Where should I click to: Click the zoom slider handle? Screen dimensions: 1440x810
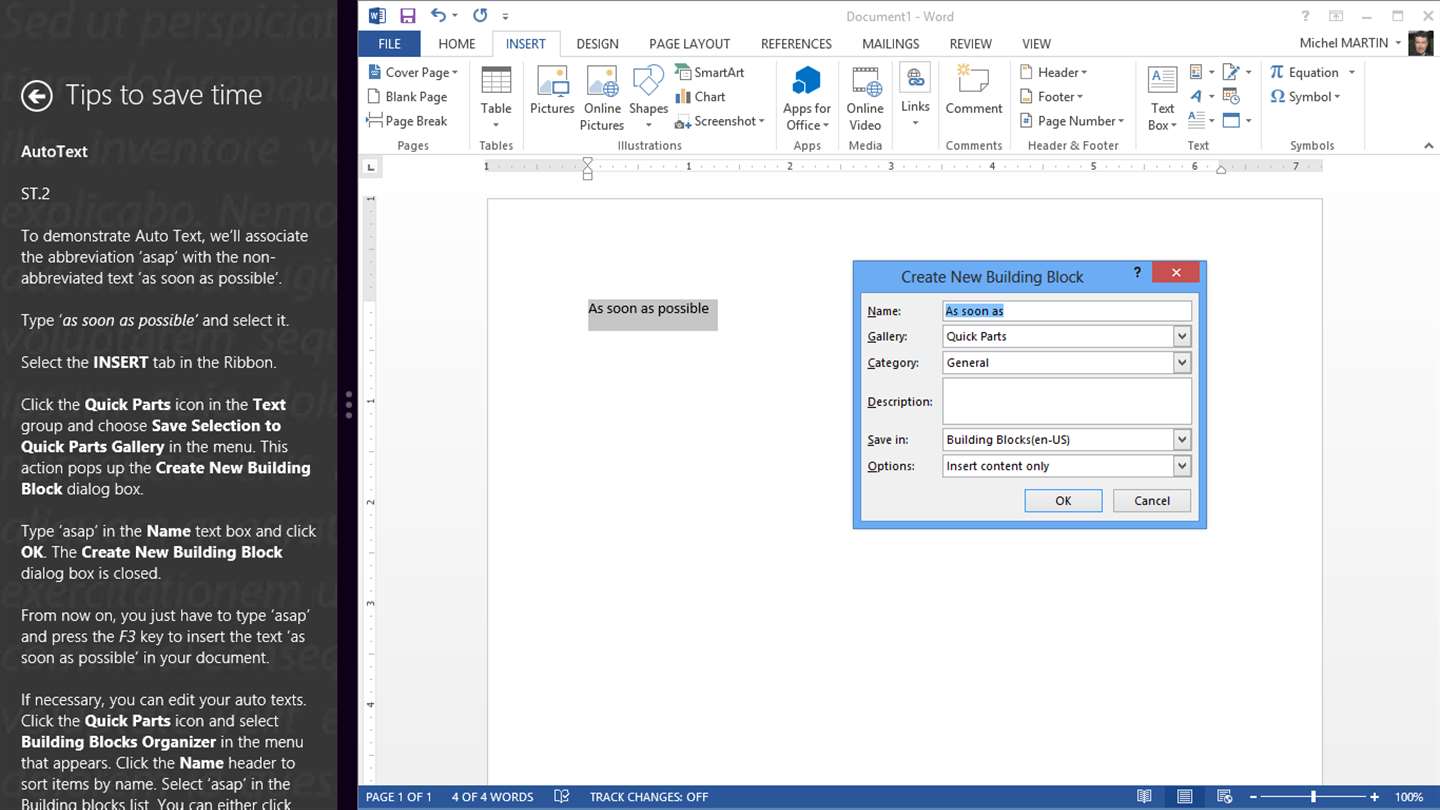coord(1313,797)
